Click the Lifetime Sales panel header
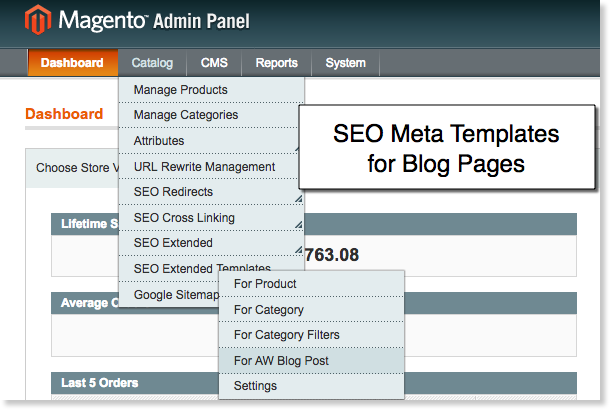The width and height of the screenshot is (610, 410). [x=314, y=224]
